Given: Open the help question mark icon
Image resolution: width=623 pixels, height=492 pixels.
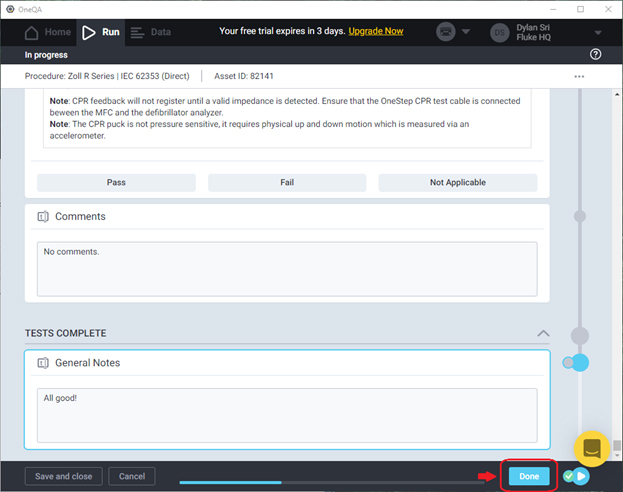Looking at the screenshot, I should (596, 54).
